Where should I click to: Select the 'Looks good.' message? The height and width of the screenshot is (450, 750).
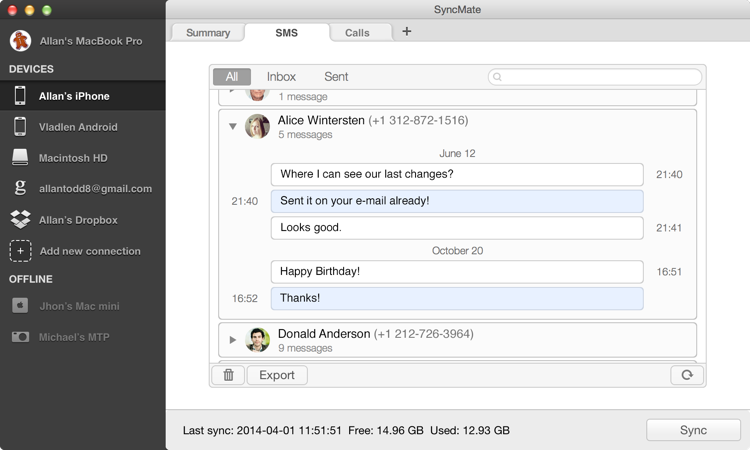[x=457, y=228]
